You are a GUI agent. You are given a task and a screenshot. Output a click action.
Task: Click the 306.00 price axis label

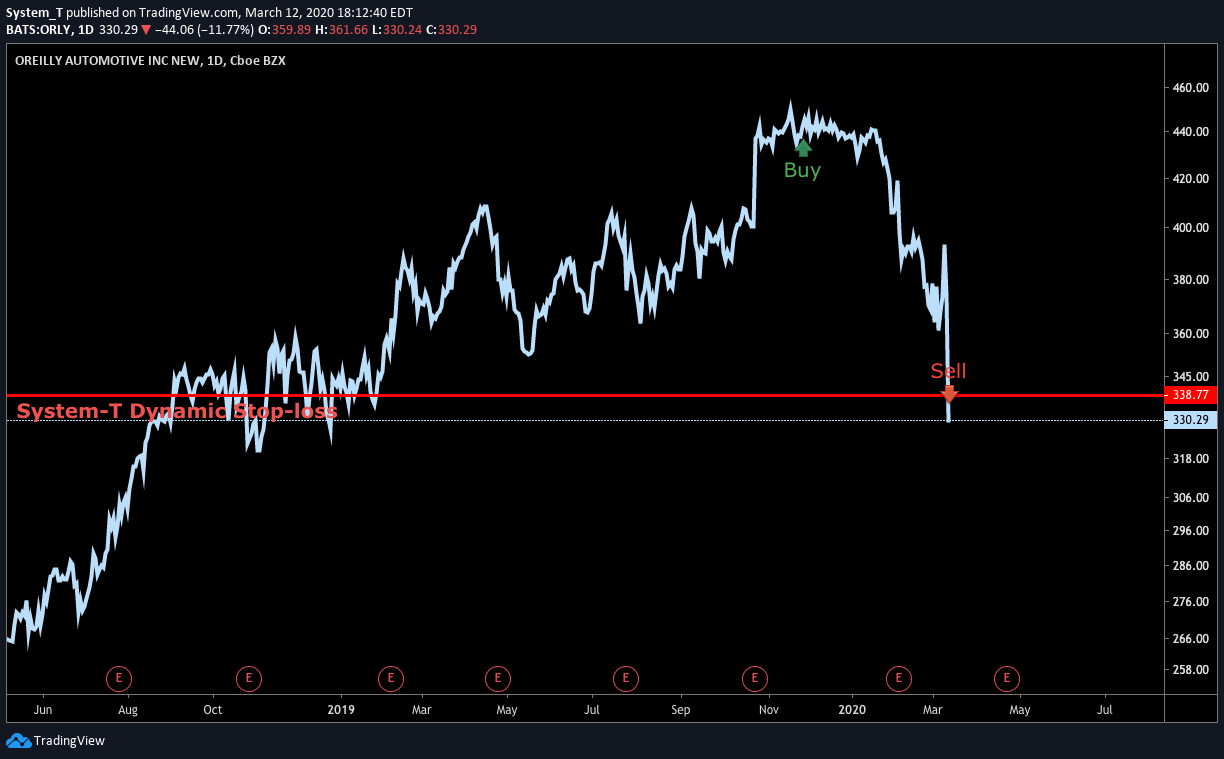pos(1190,498)
